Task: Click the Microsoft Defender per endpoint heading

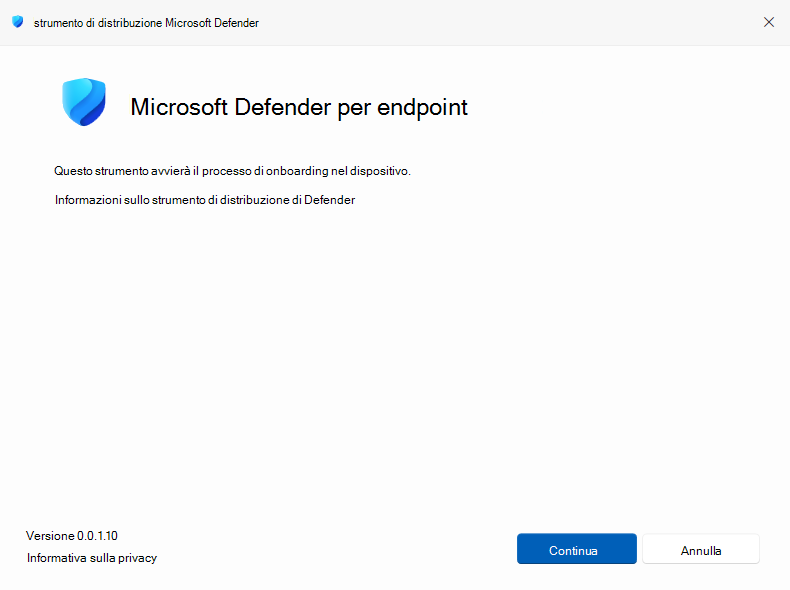Action: pyautogui.click(x=299, y=107)
